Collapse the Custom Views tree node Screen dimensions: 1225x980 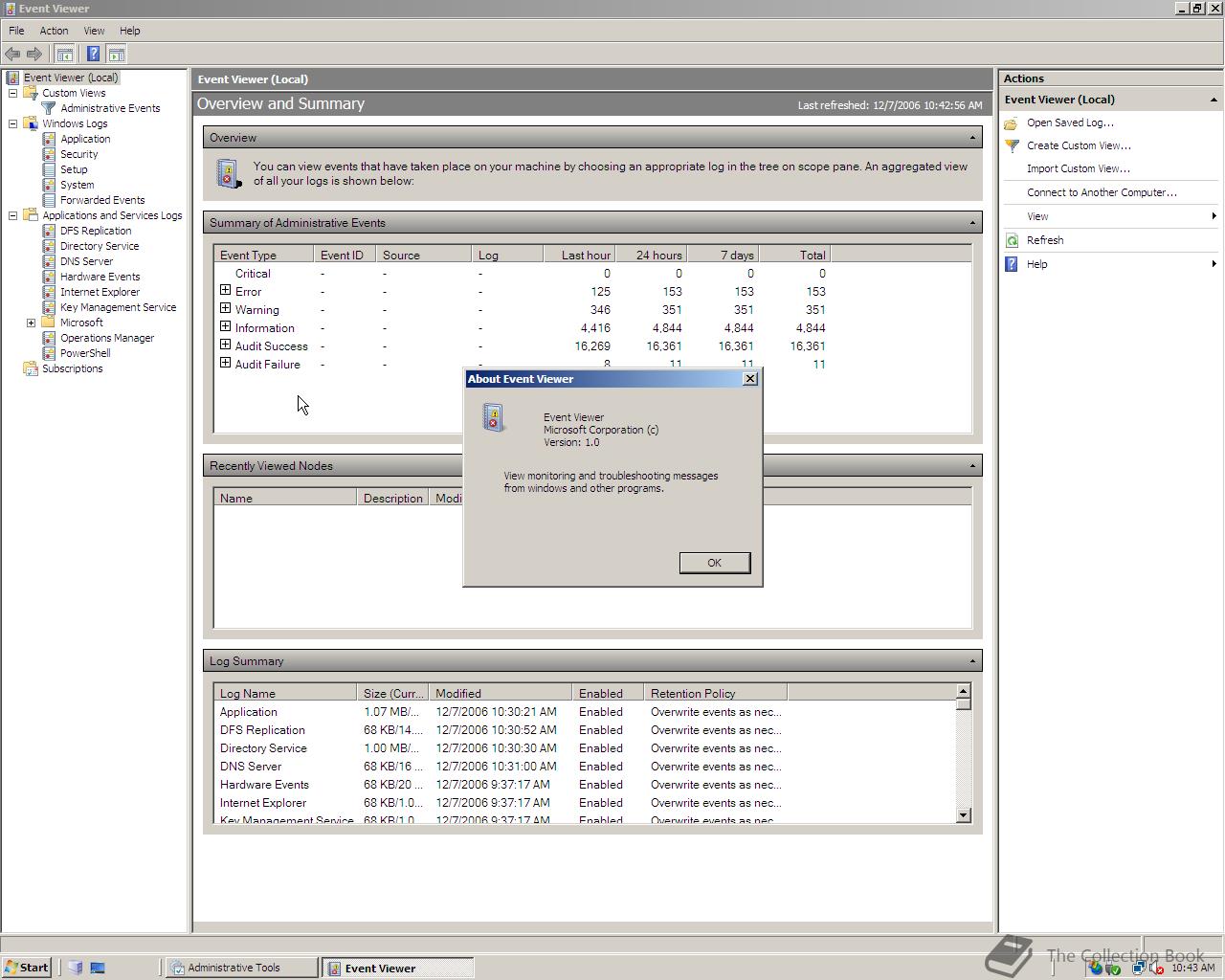tap(13, 93)
